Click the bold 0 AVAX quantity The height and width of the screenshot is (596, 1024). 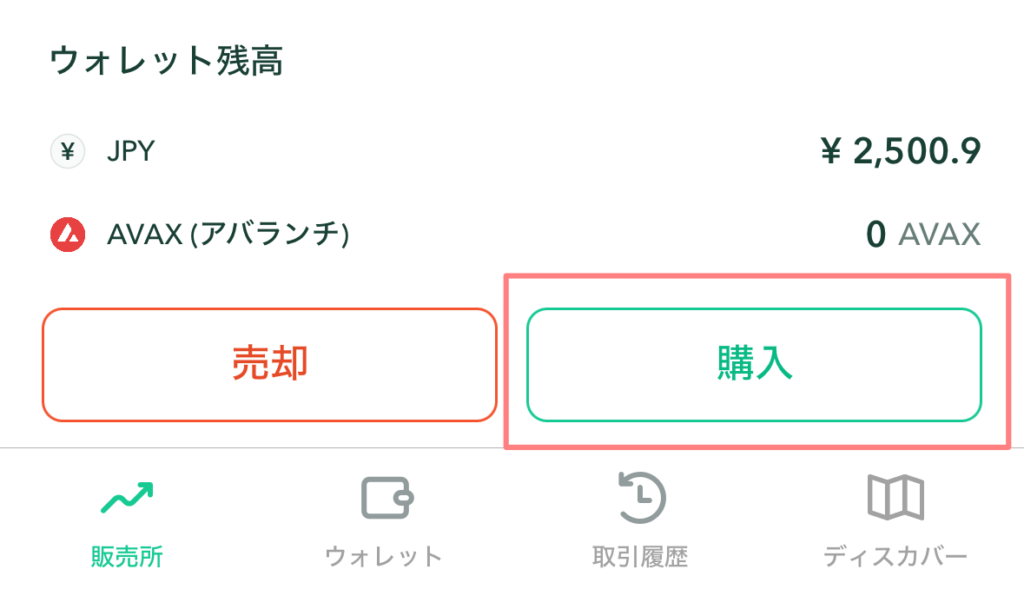(x=875, y=235)
